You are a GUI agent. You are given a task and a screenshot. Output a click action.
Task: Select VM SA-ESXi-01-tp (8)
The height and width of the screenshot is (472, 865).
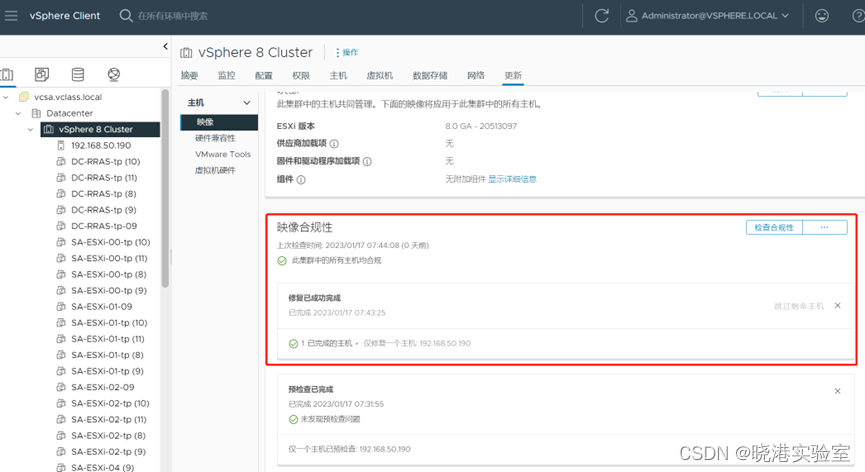click(108, 355)
